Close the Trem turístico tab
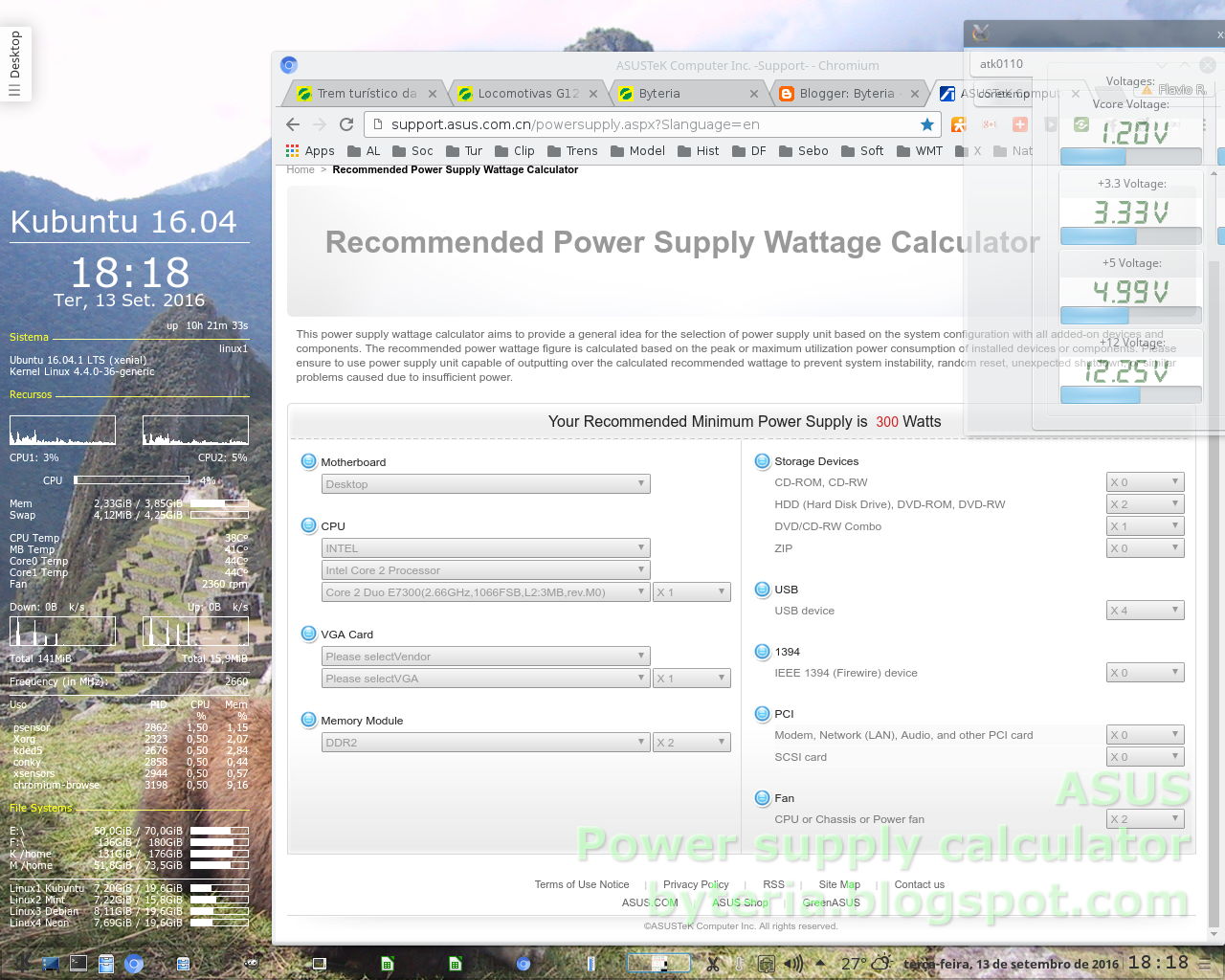 point(433,94)
